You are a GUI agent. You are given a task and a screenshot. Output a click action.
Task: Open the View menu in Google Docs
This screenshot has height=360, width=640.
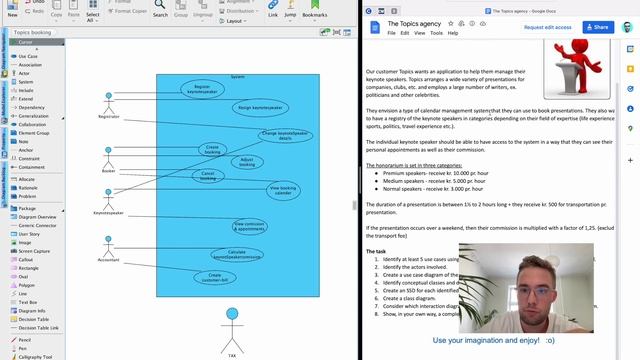click(x=419, y=33)
